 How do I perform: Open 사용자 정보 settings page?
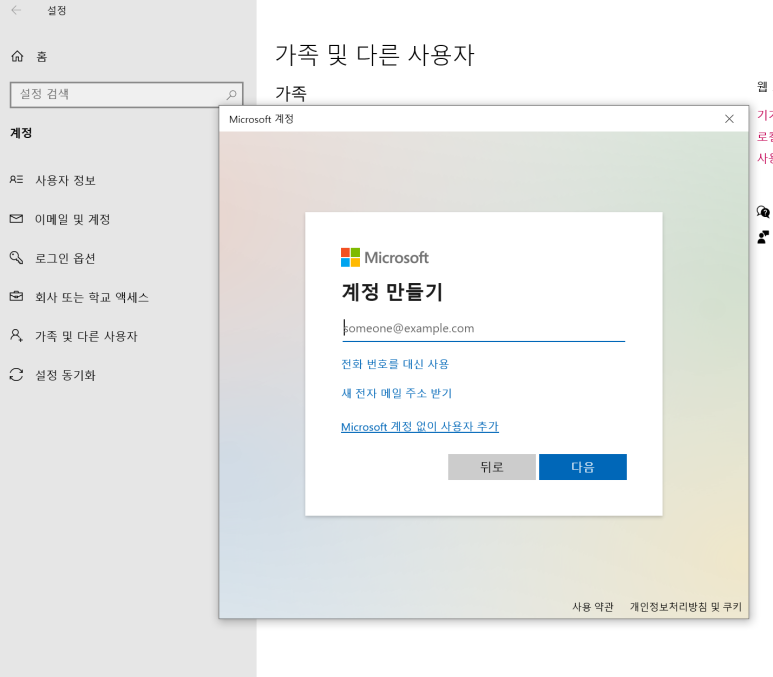click(x=65, y=180)
